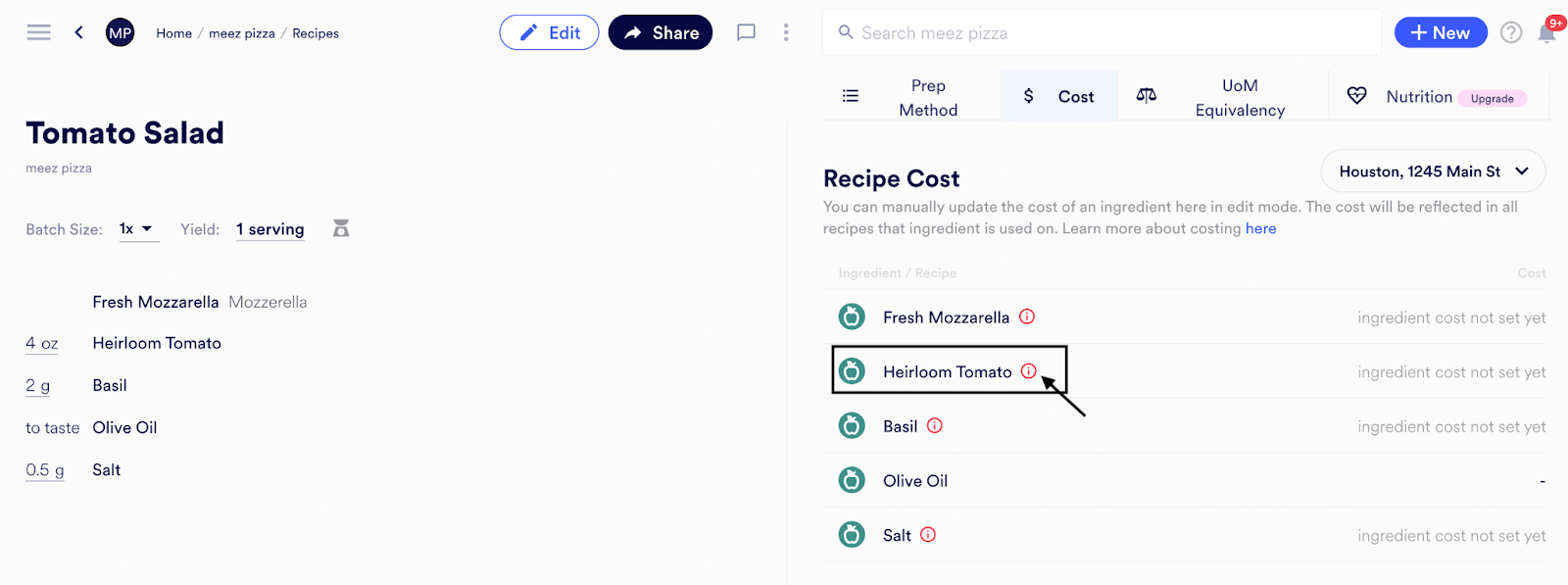The height and width of the screenshot is (585, 1568).
Task: Open the three-dot more options menu
Action: click(x=786, y=32)
